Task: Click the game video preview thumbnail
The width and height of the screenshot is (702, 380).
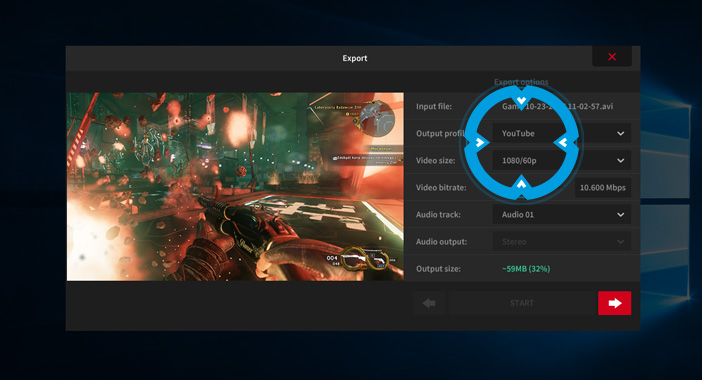Action: pos(235,187)
